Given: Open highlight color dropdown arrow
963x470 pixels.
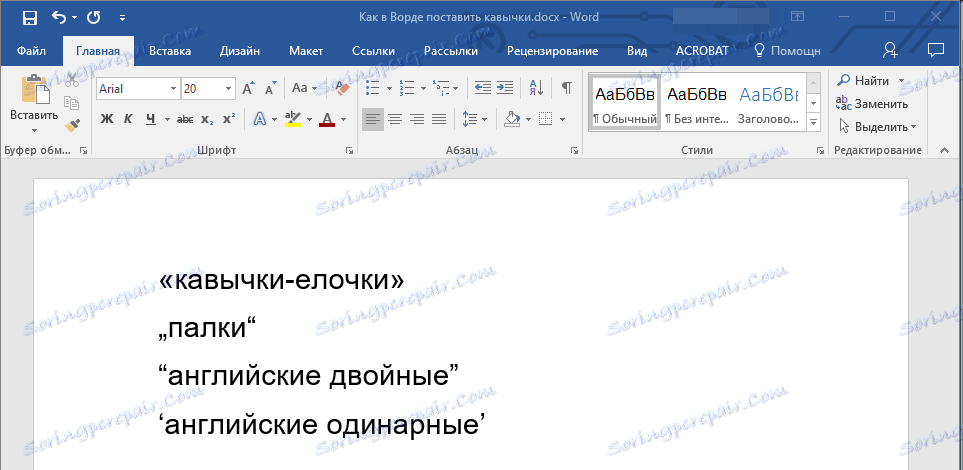Looking at the screenshot, I should tap(309, 119).
